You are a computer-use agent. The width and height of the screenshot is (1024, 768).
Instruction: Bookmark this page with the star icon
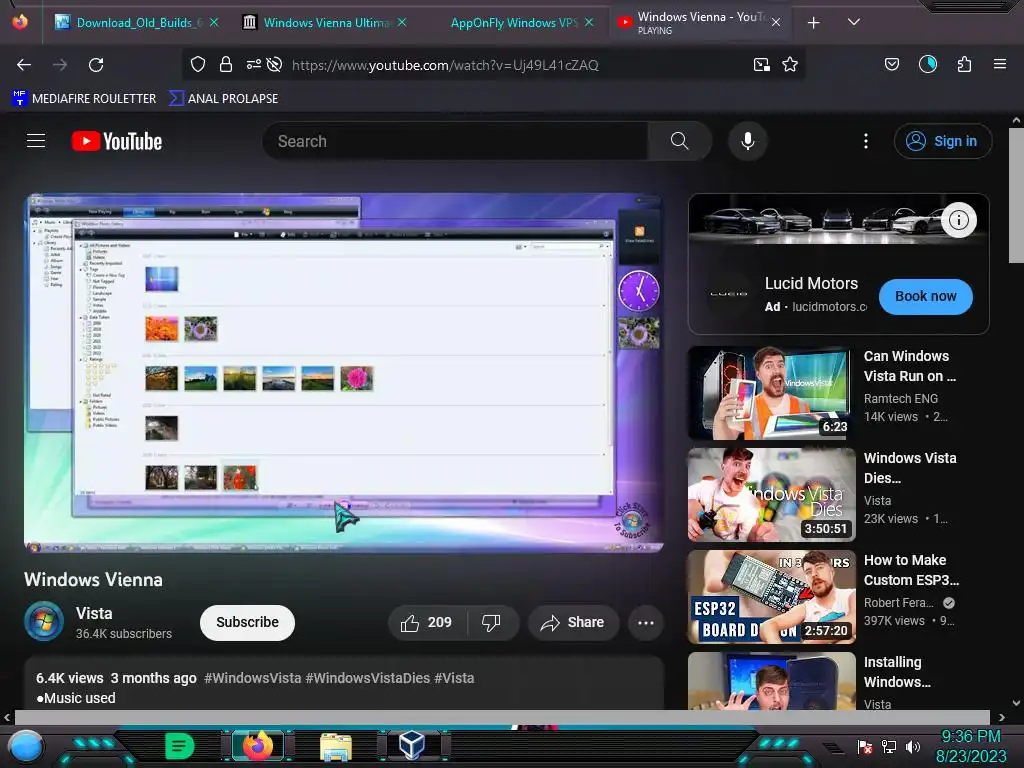pyautogui.click(x=790, y=64)
